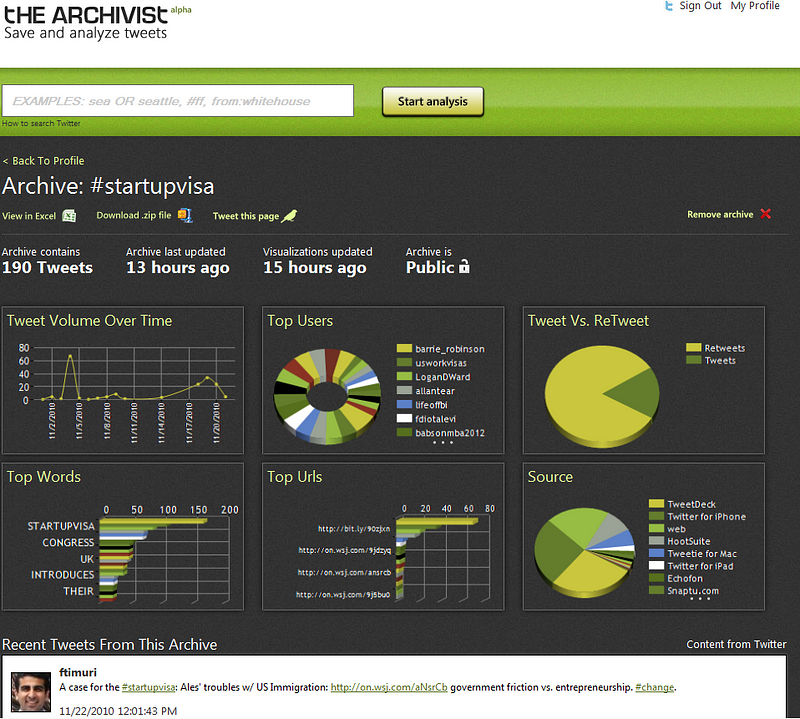
Task: Click the LoganDWard legend color swatch
Action: 404,377
